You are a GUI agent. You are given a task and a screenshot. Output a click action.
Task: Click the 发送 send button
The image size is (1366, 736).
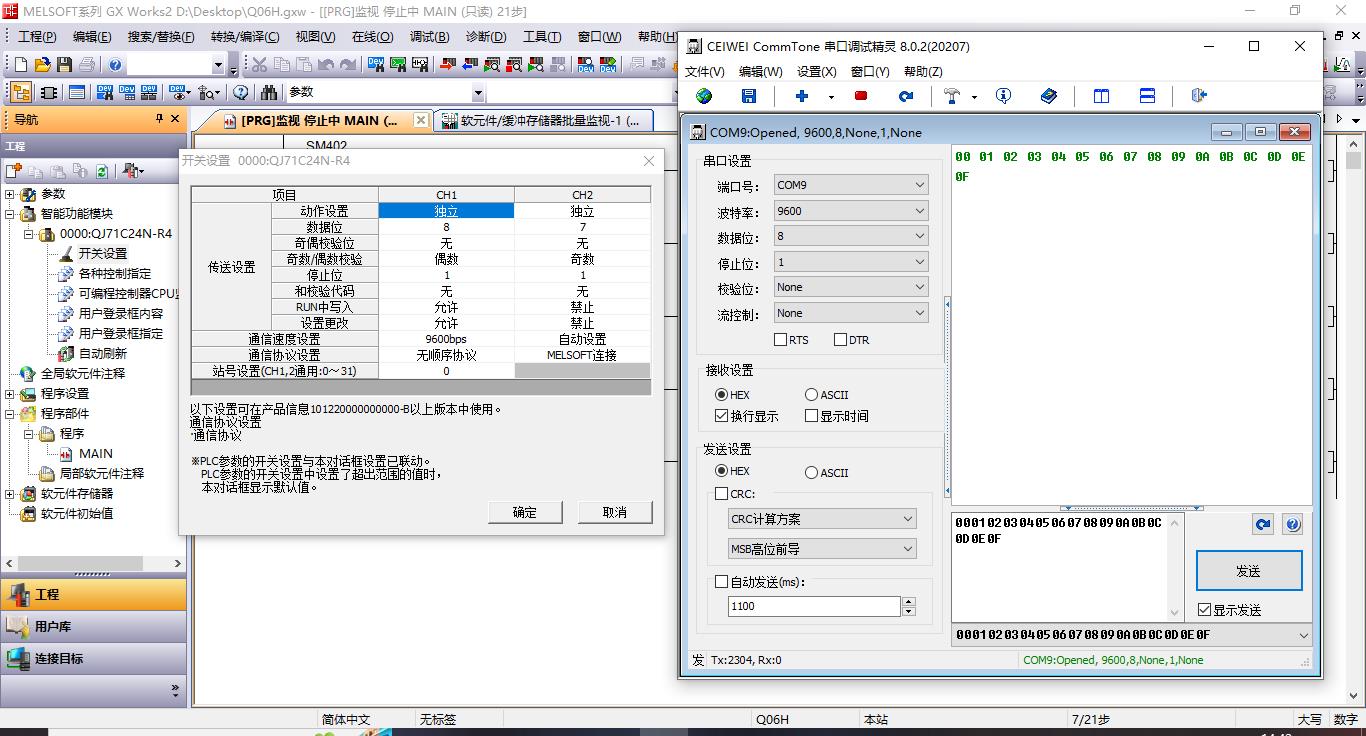click(x=1248, y=571)
